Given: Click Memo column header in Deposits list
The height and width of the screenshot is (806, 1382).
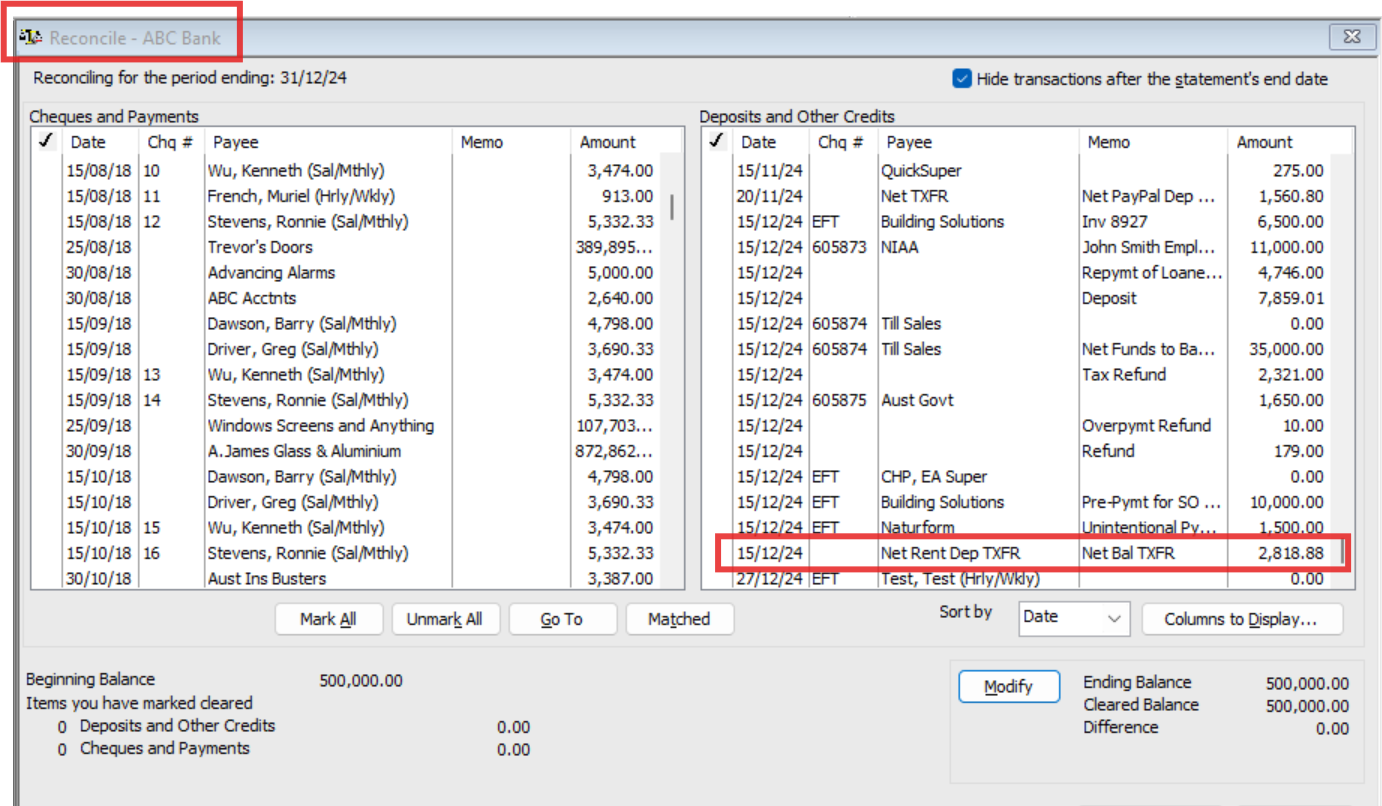Looking at the screenshot, I should click(1153, 143).
